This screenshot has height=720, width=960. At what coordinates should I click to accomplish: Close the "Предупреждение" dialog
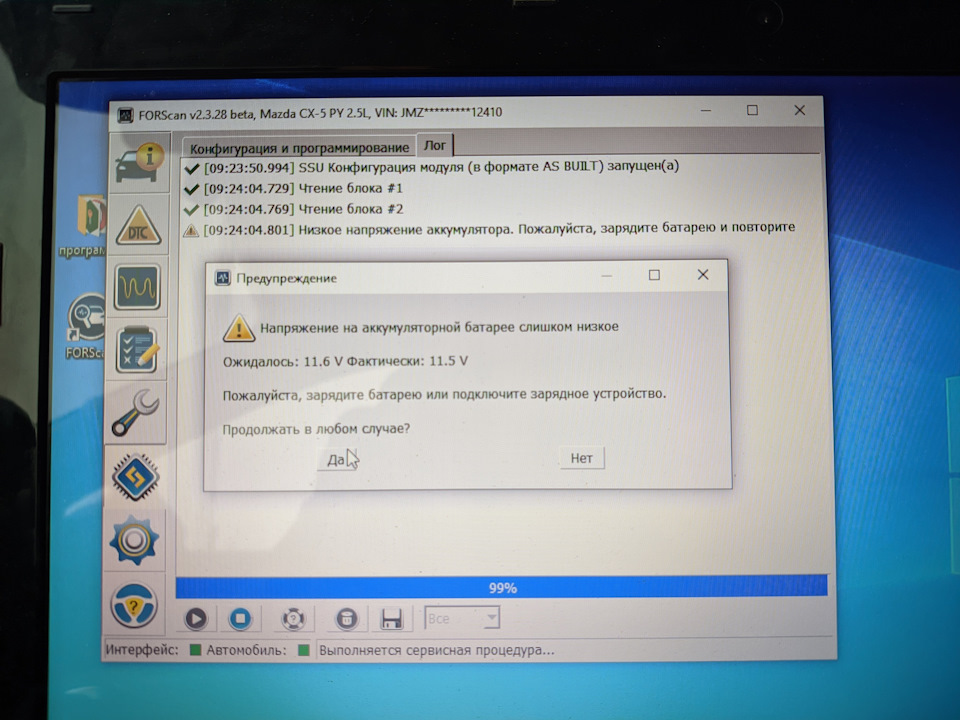(703, 275)
